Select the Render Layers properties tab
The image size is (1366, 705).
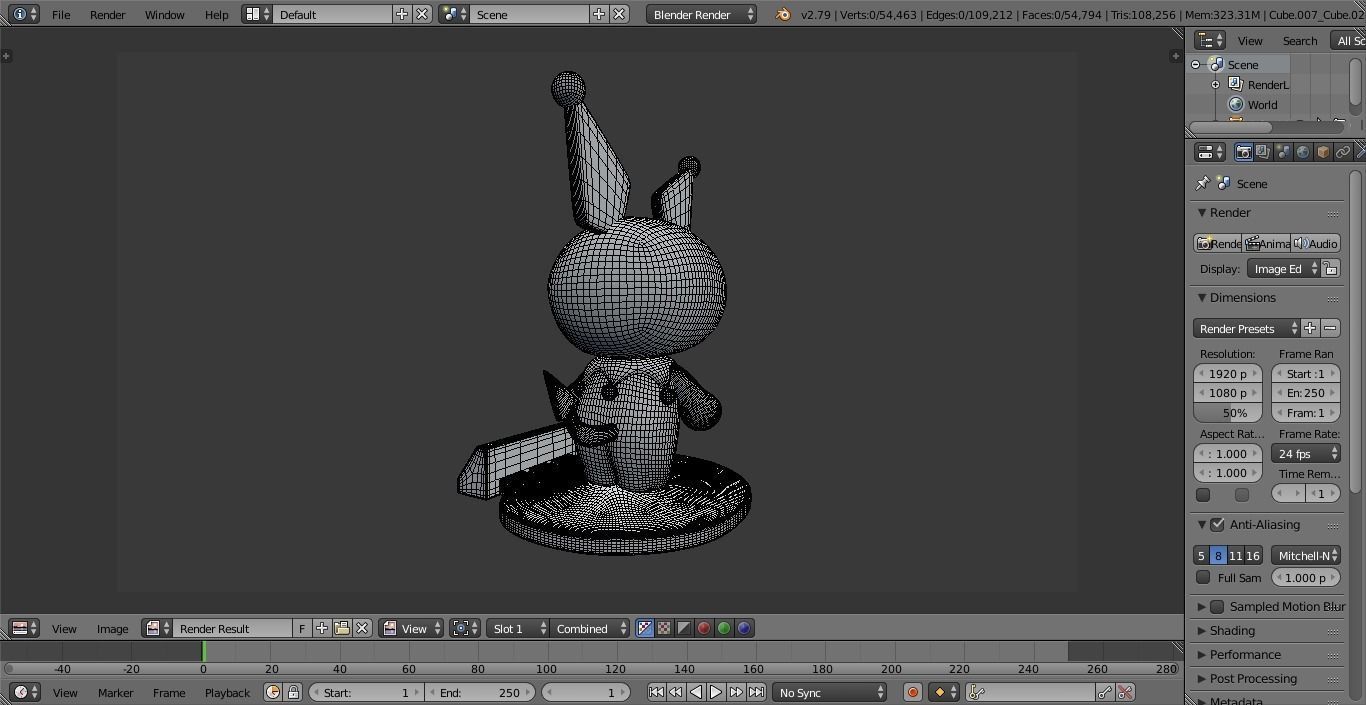click(1263, 152)
